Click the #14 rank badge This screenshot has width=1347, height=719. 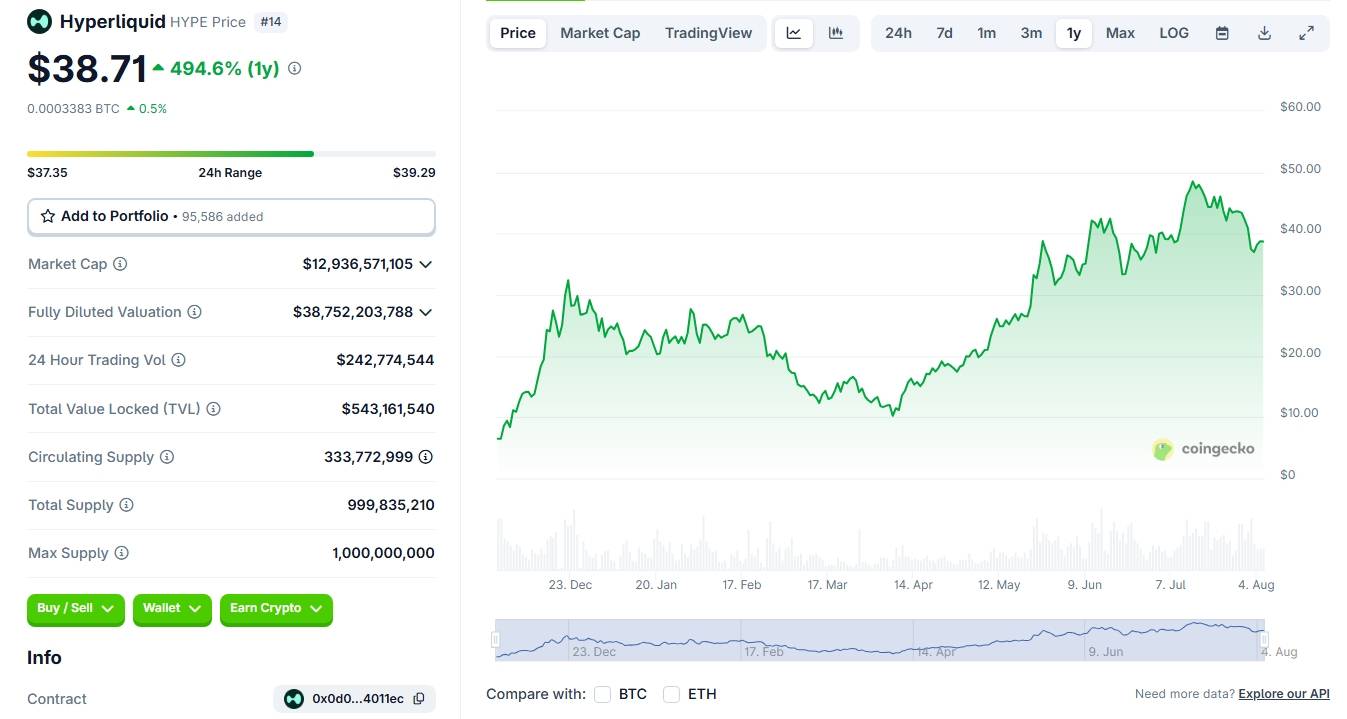(270, 21)
